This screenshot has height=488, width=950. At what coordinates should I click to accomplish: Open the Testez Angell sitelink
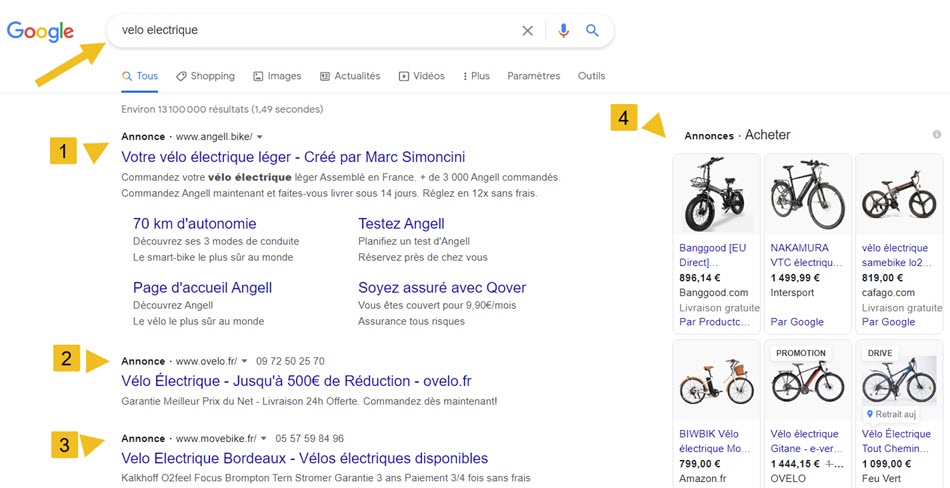coord(401,224)
